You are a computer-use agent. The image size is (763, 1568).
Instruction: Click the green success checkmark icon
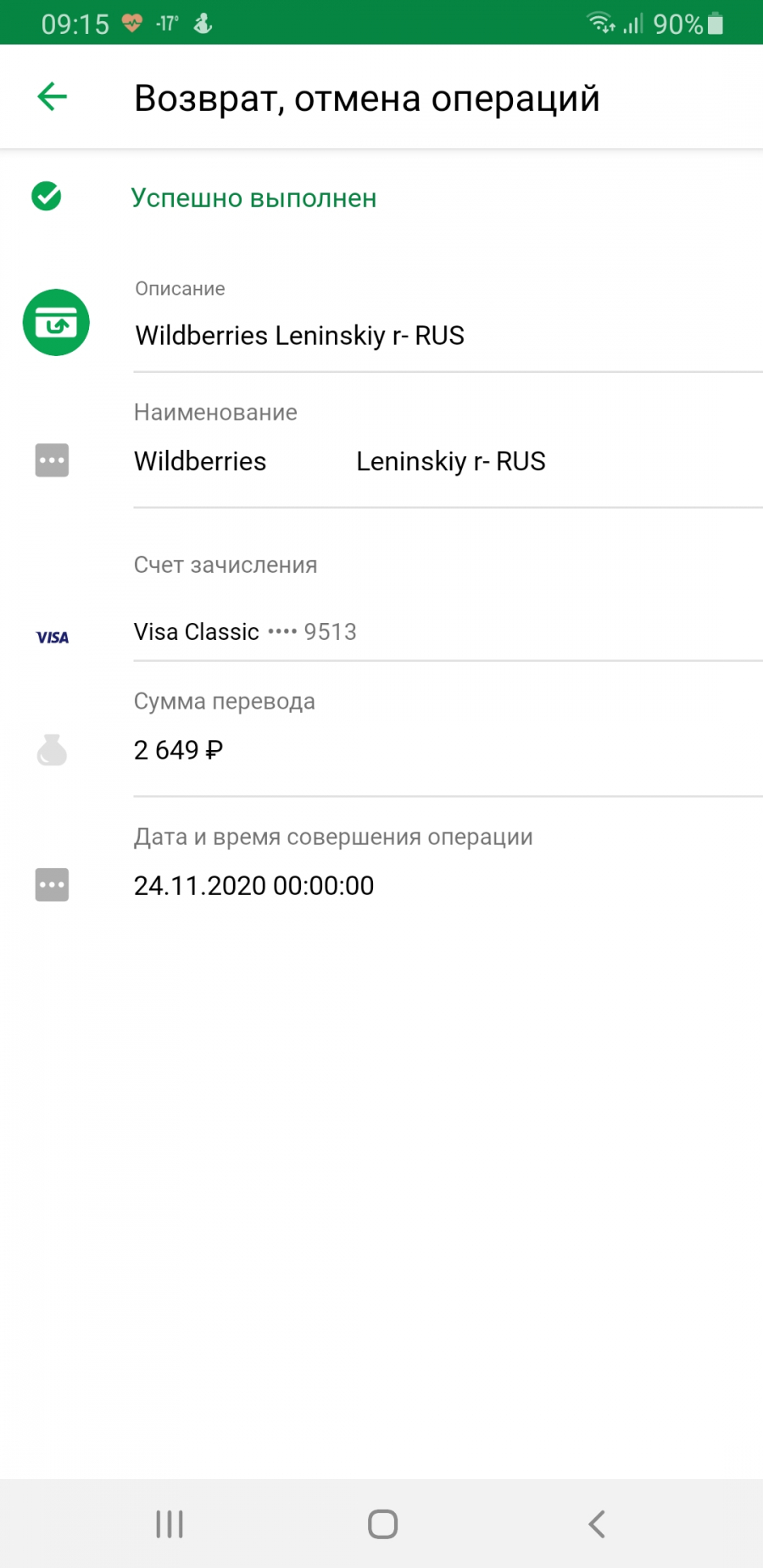tap(47, 196)
